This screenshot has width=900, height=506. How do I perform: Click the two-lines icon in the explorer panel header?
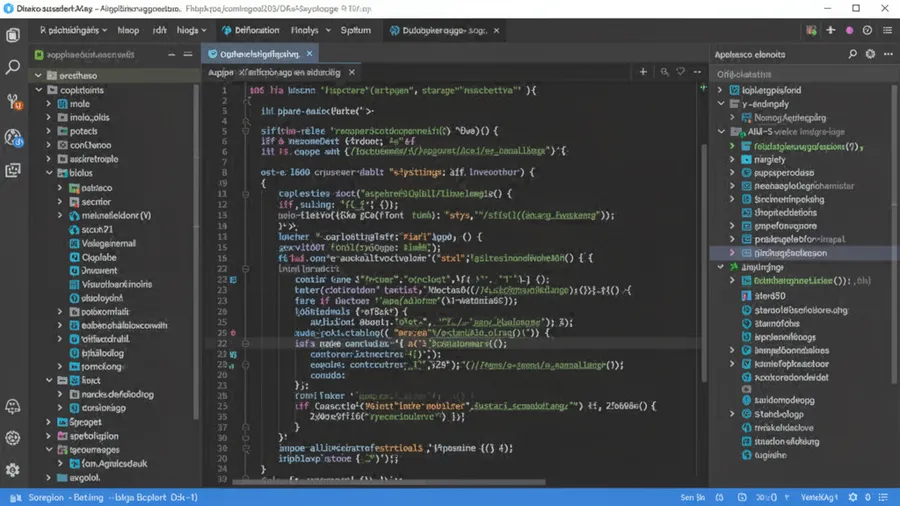point(188,55)
